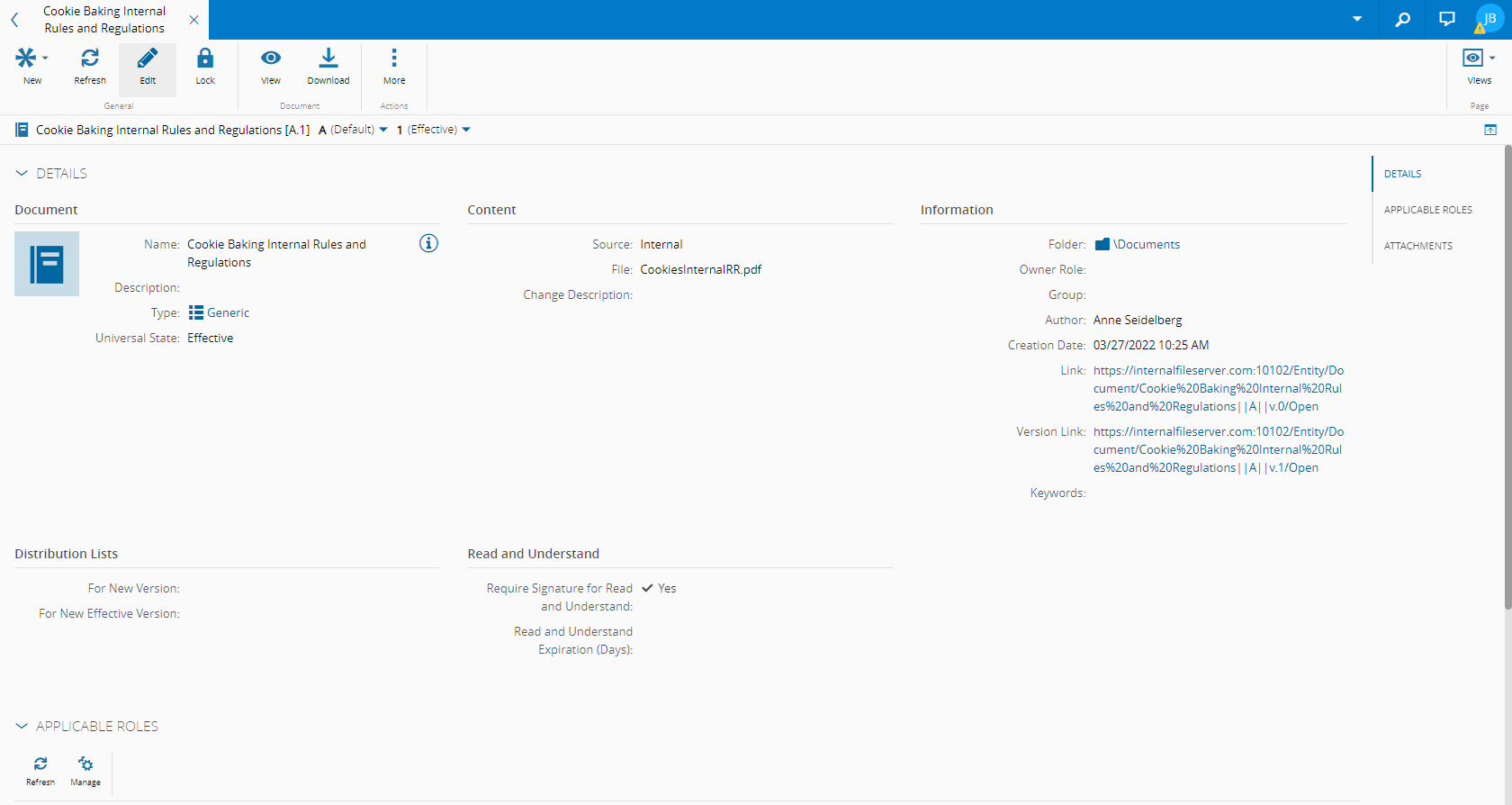Click the document name info icon
The image size is (1512, 805).
(x=428, y=243)
